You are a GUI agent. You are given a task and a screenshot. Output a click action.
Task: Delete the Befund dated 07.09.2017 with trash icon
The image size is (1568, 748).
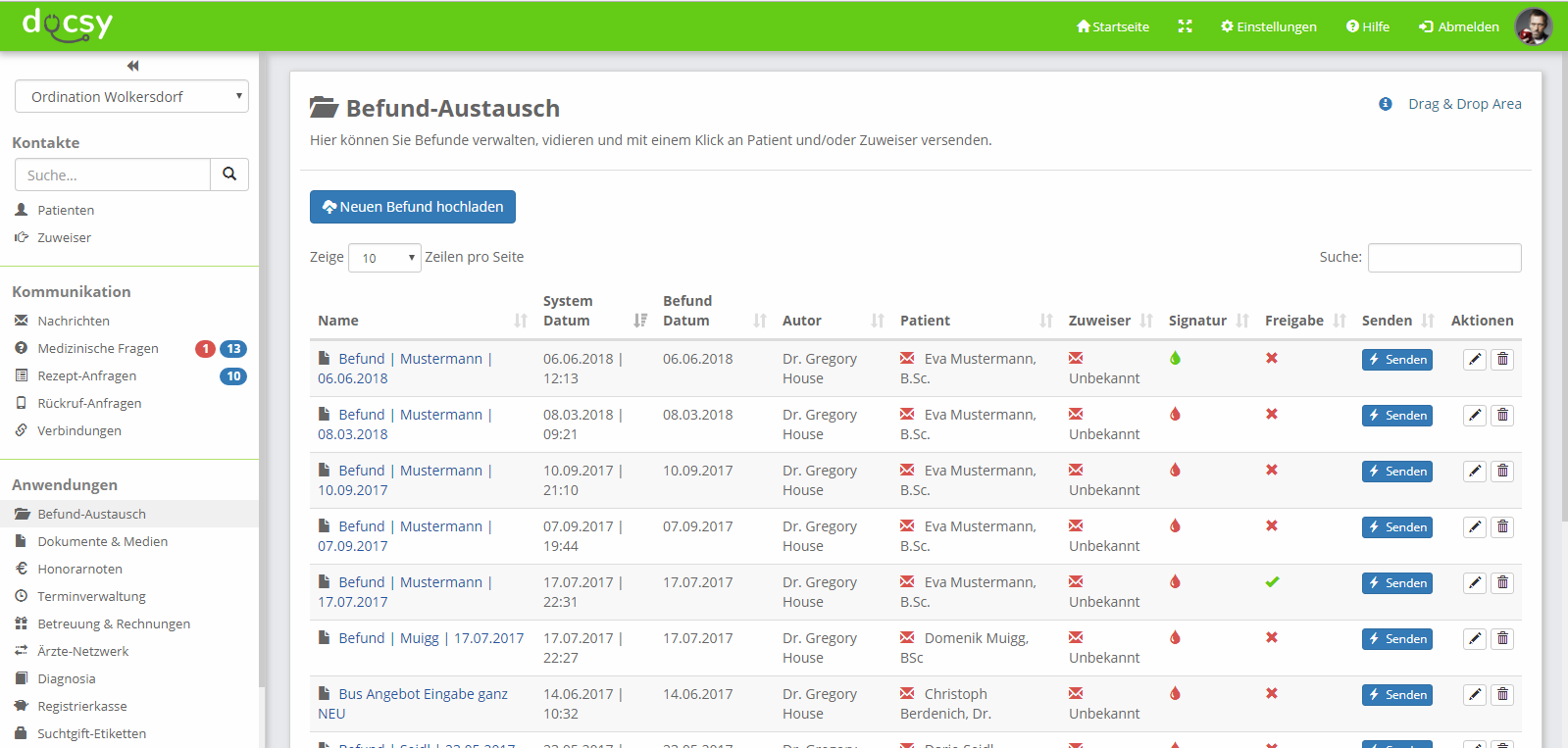1502,527
